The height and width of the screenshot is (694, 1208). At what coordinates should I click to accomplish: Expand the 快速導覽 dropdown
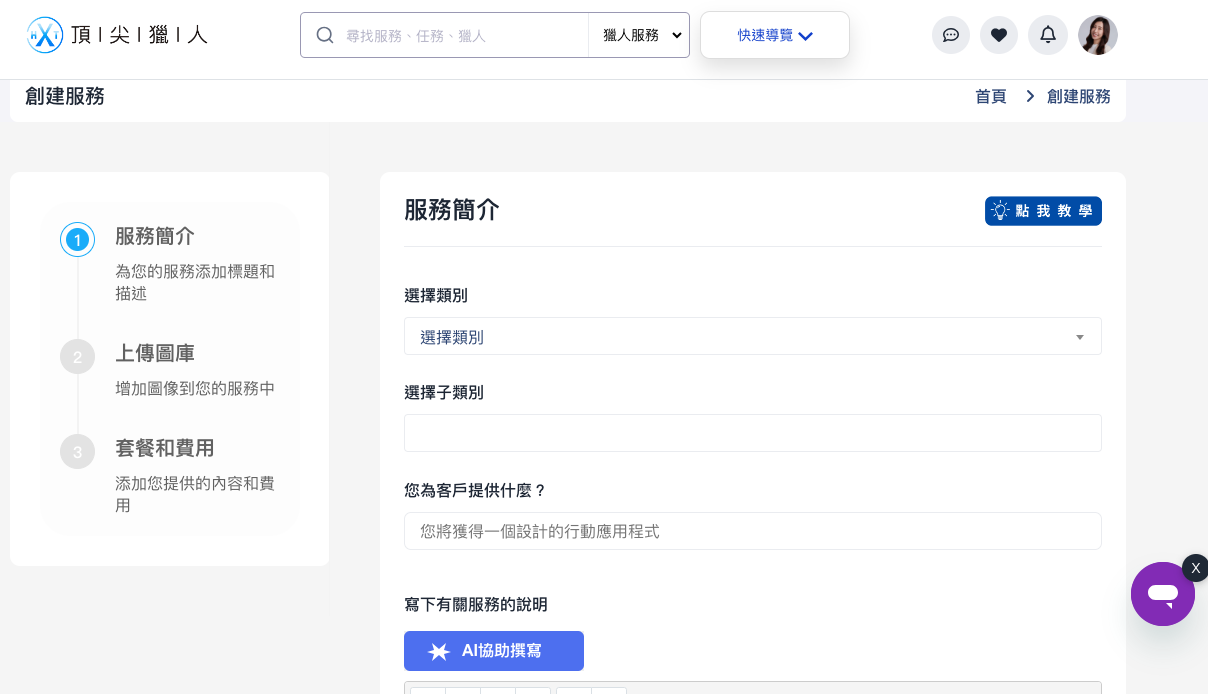[x=775, y=35]
